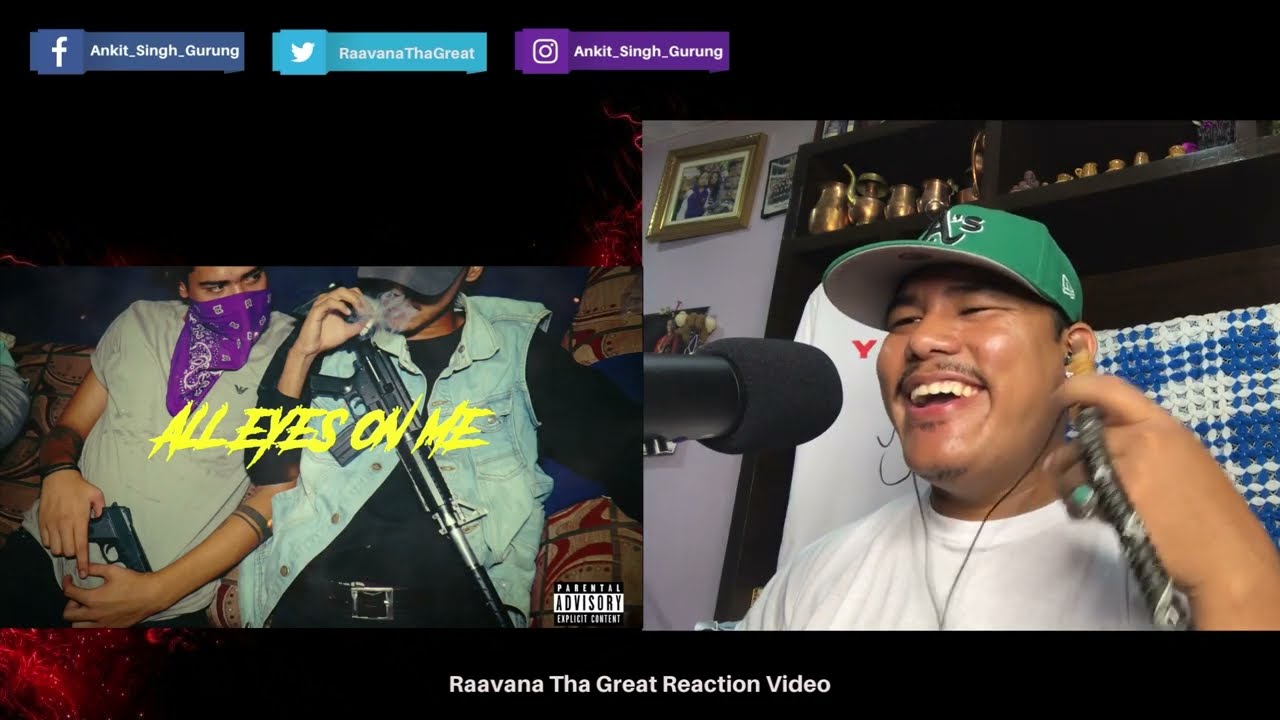This screenshot has width=1280, height=720.
Task: Click the Facebook logo icon
Action: [x=59, y=52]
